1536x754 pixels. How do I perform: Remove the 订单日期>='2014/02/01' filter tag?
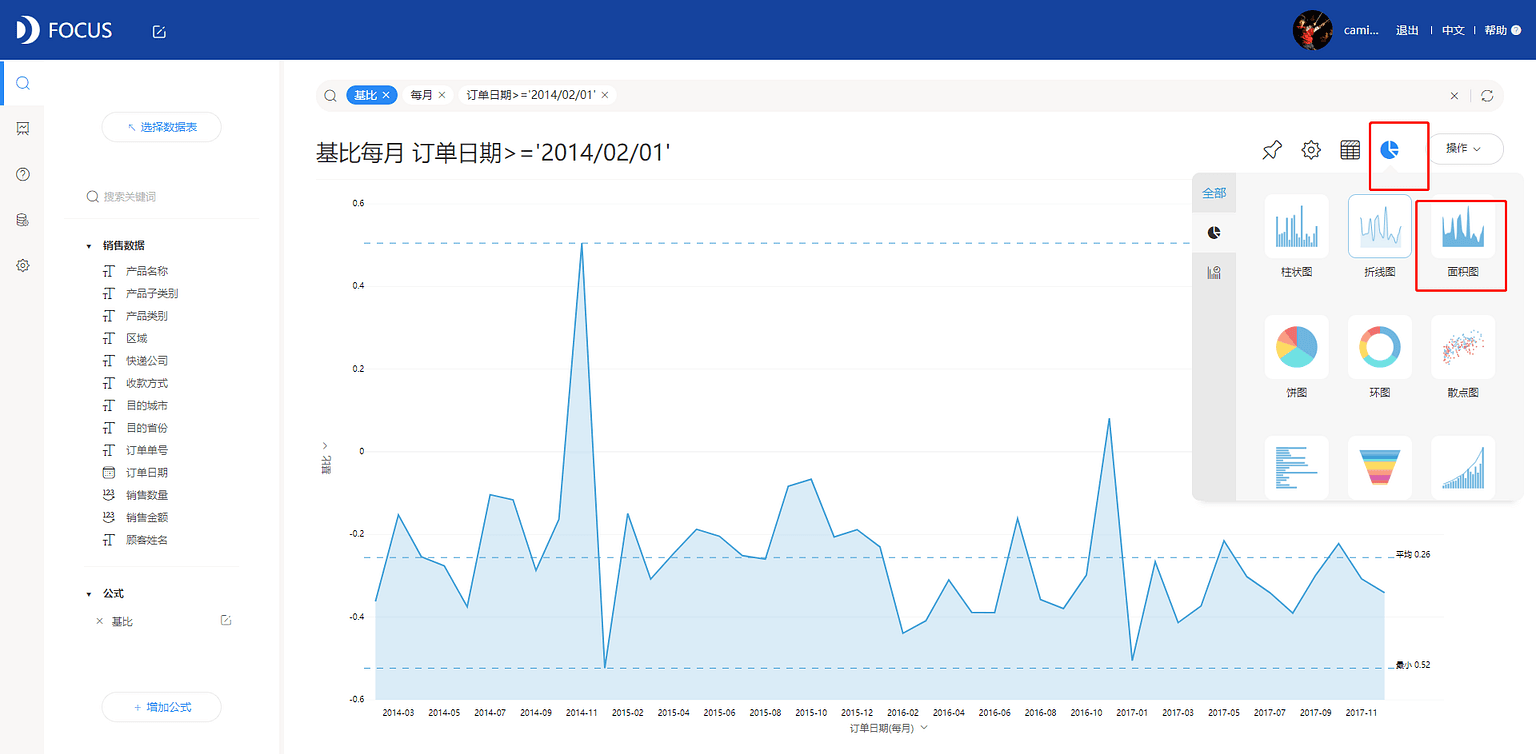pos(605,94)
